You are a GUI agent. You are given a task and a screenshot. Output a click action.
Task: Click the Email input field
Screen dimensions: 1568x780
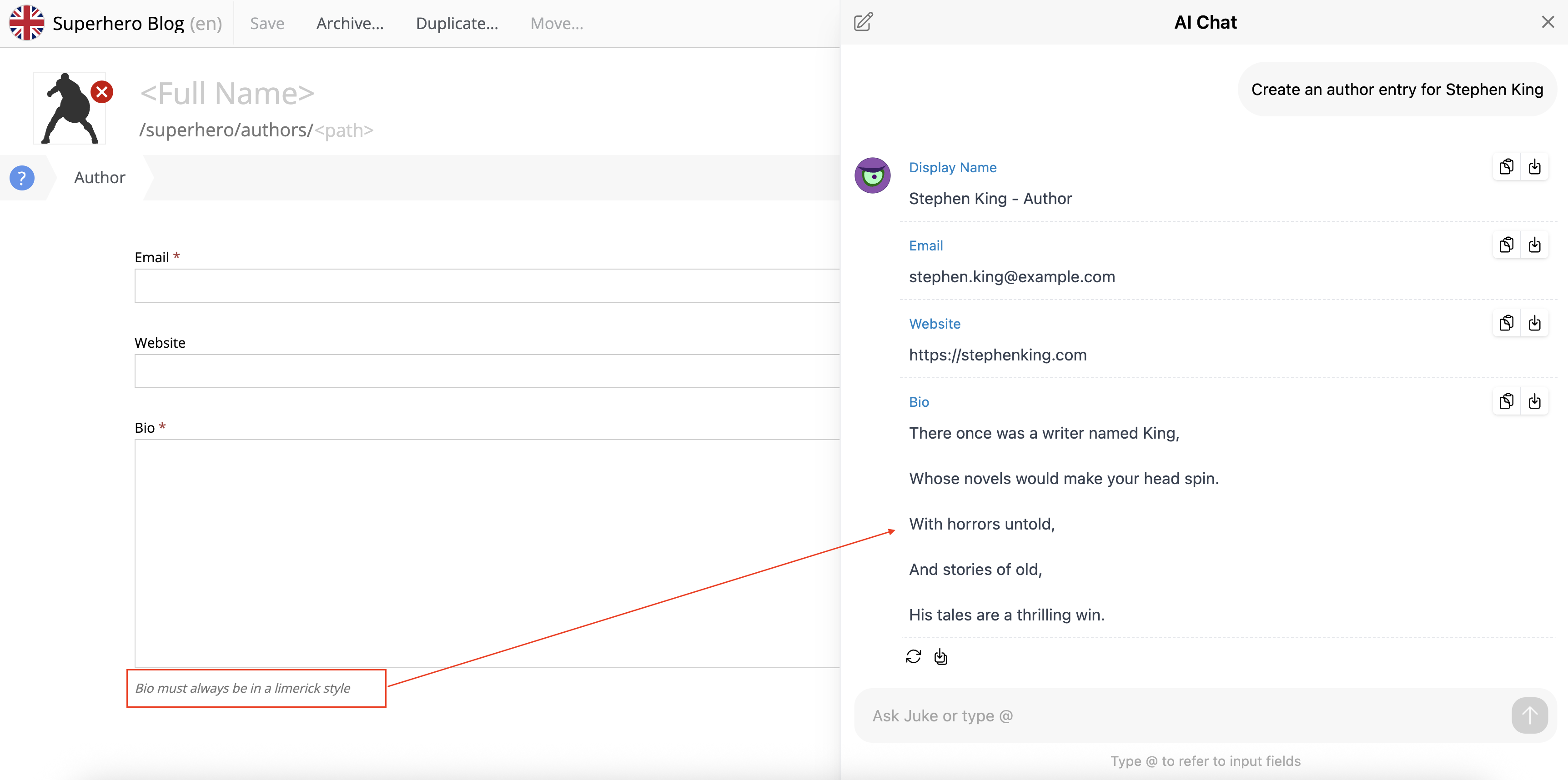pyautogui.click(x=487, y=285)
